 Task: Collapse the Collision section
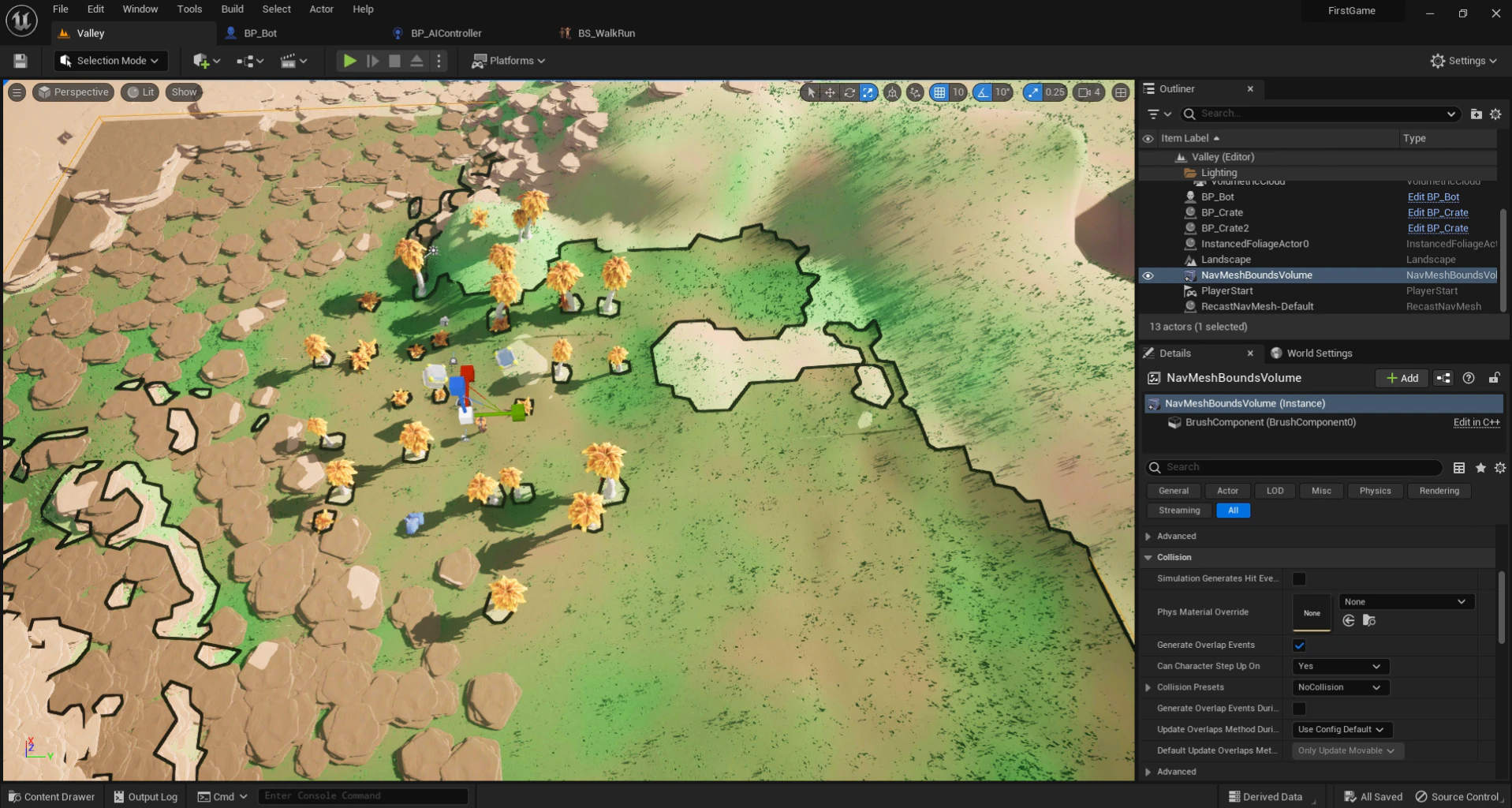(x=1148, y=558)
